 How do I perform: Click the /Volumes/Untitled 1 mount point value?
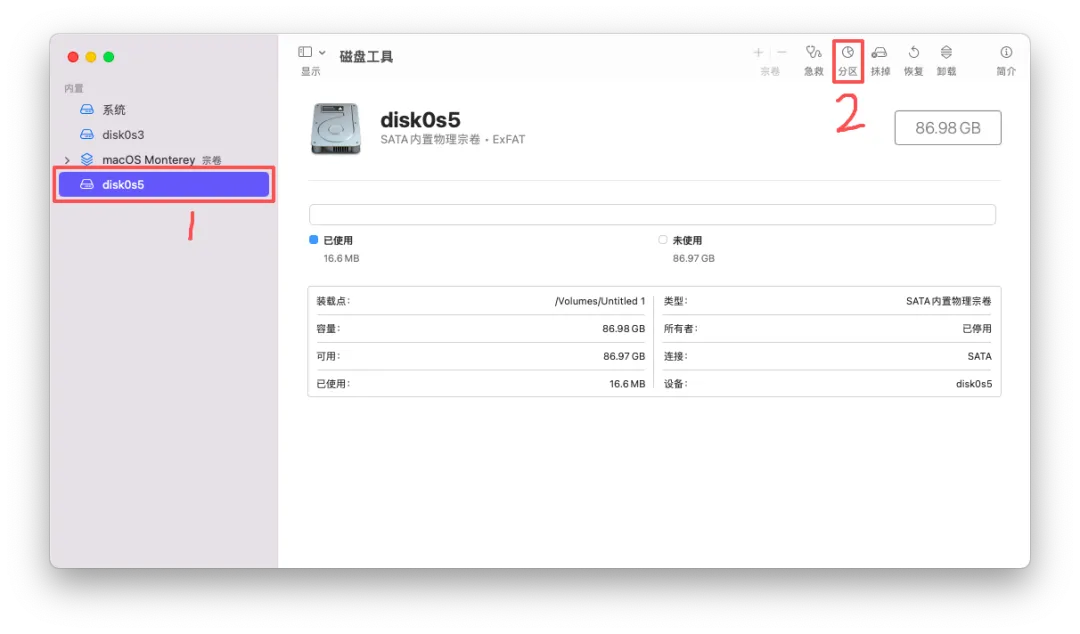tap(600, 301)
